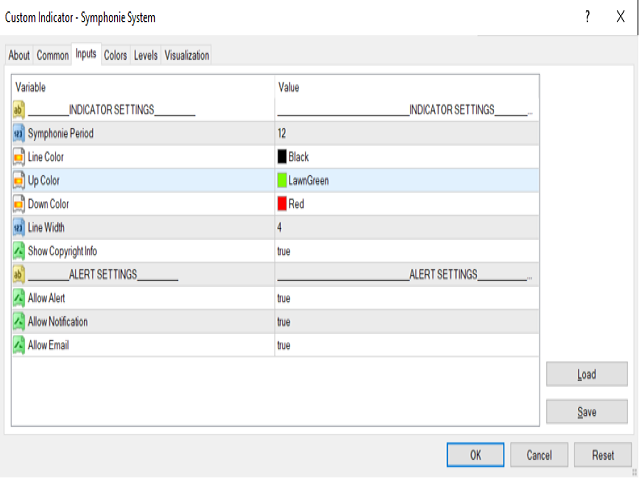Click the string icon beside ALERT SETTINGS
640x480 pixels.
[19, 275]
